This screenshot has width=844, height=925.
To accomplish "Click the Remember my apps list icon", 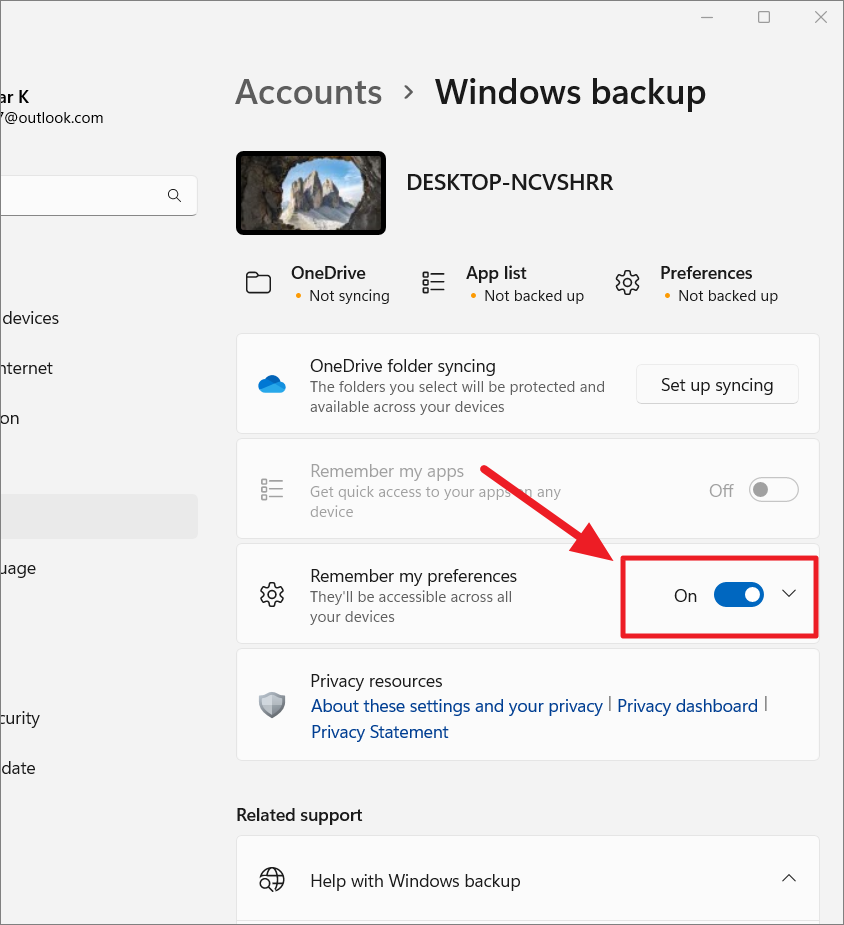I will pyautogui.click(x=271, y=489).
